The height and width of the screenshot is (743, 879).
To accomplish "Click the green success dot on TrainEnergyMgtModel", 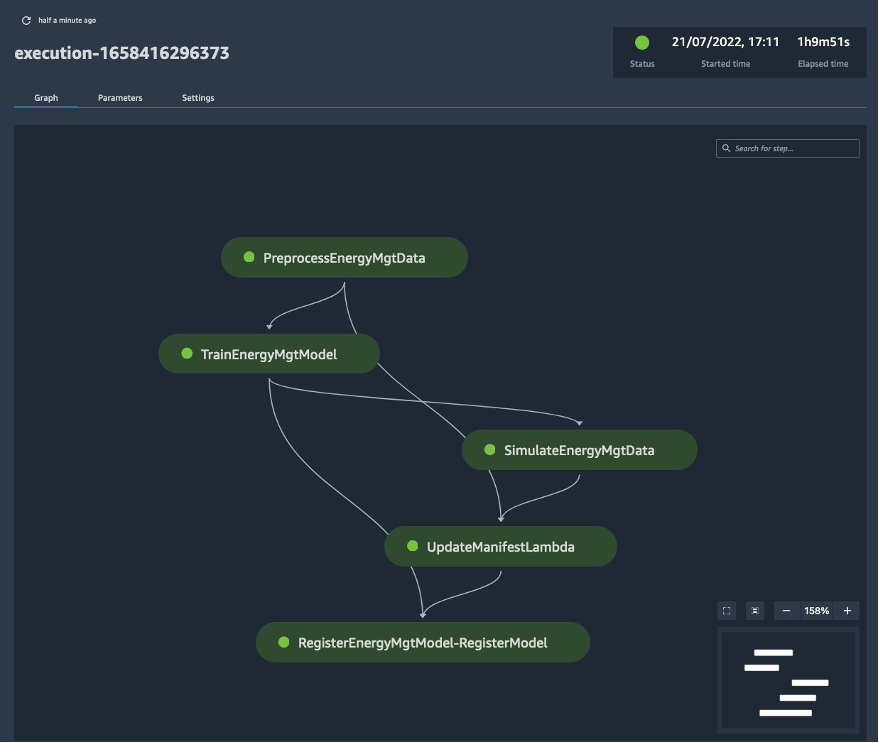I will point(186,353).
